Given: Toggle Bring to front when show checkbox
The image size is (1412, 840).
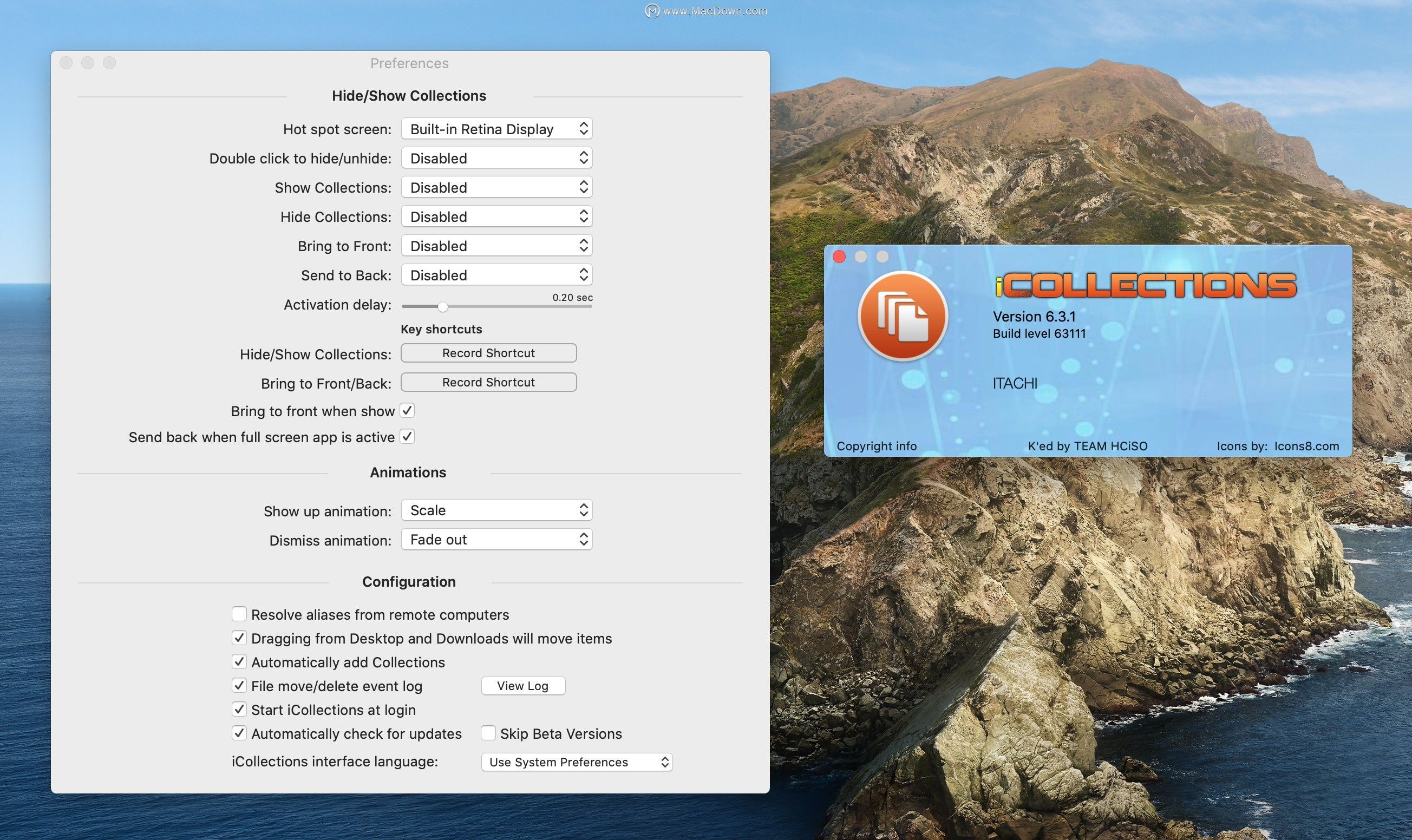Looking at the screenshot, I should point(408,410).
